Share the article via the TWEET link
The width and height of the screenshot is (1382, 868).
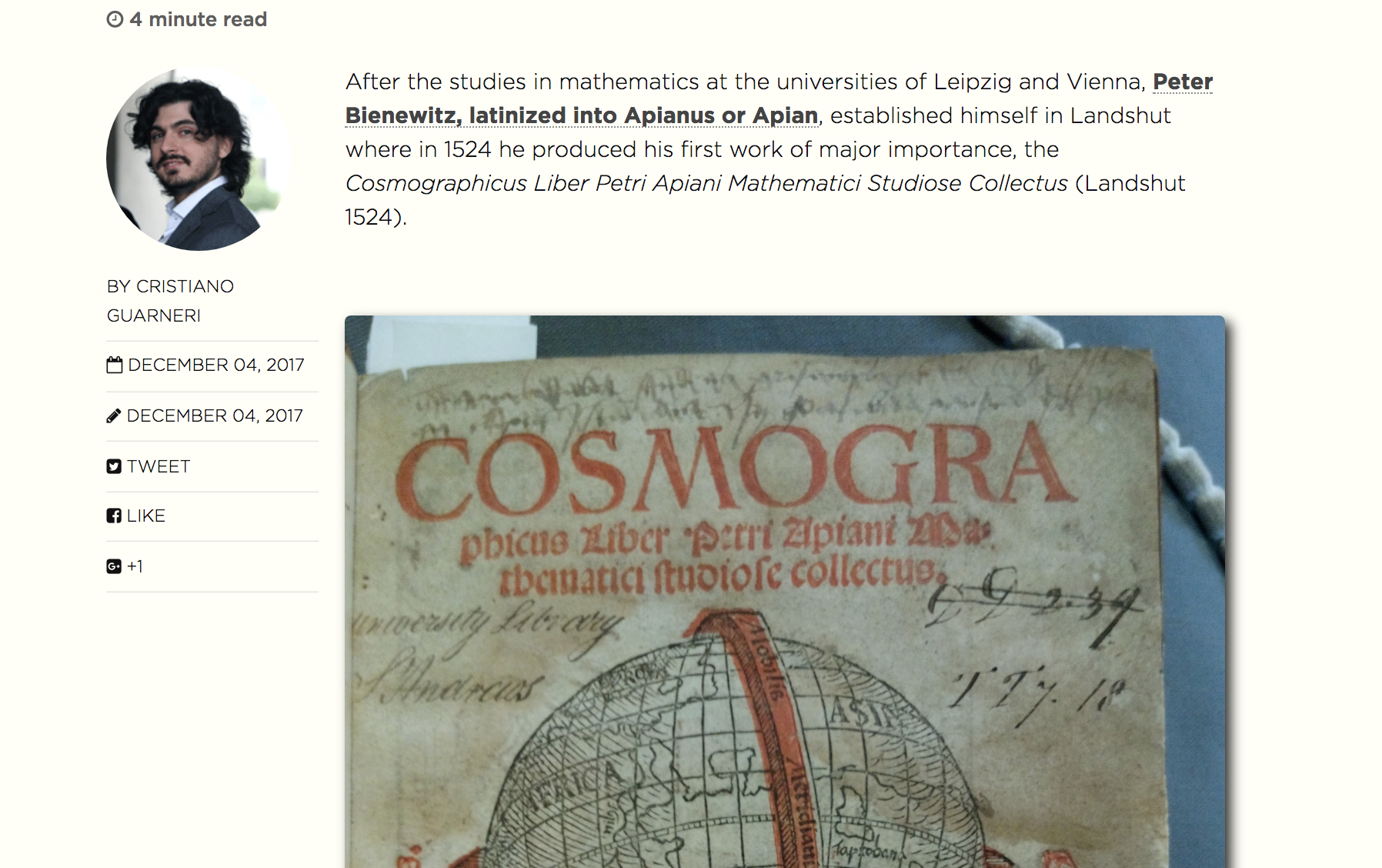click(149, 466)
